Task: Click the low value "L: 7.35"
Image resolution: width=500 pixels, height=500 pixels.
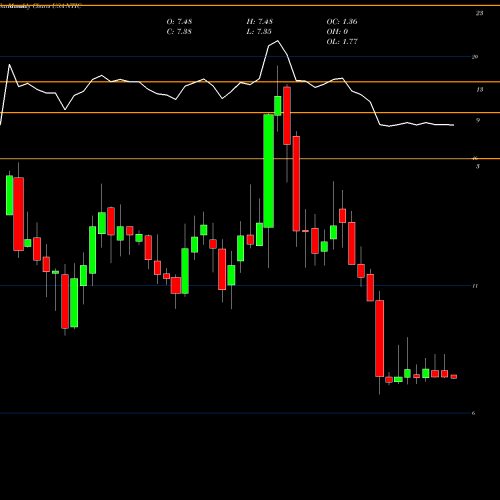Action: point(259,31)
